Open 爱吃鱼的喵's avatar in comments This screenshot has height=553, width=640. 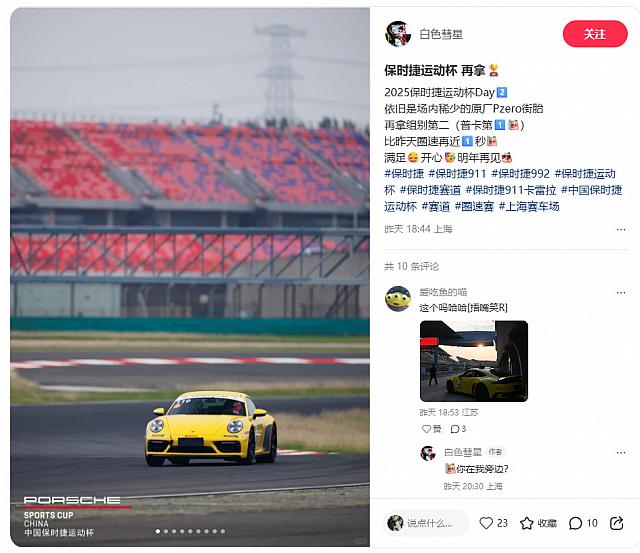[398, 299]
